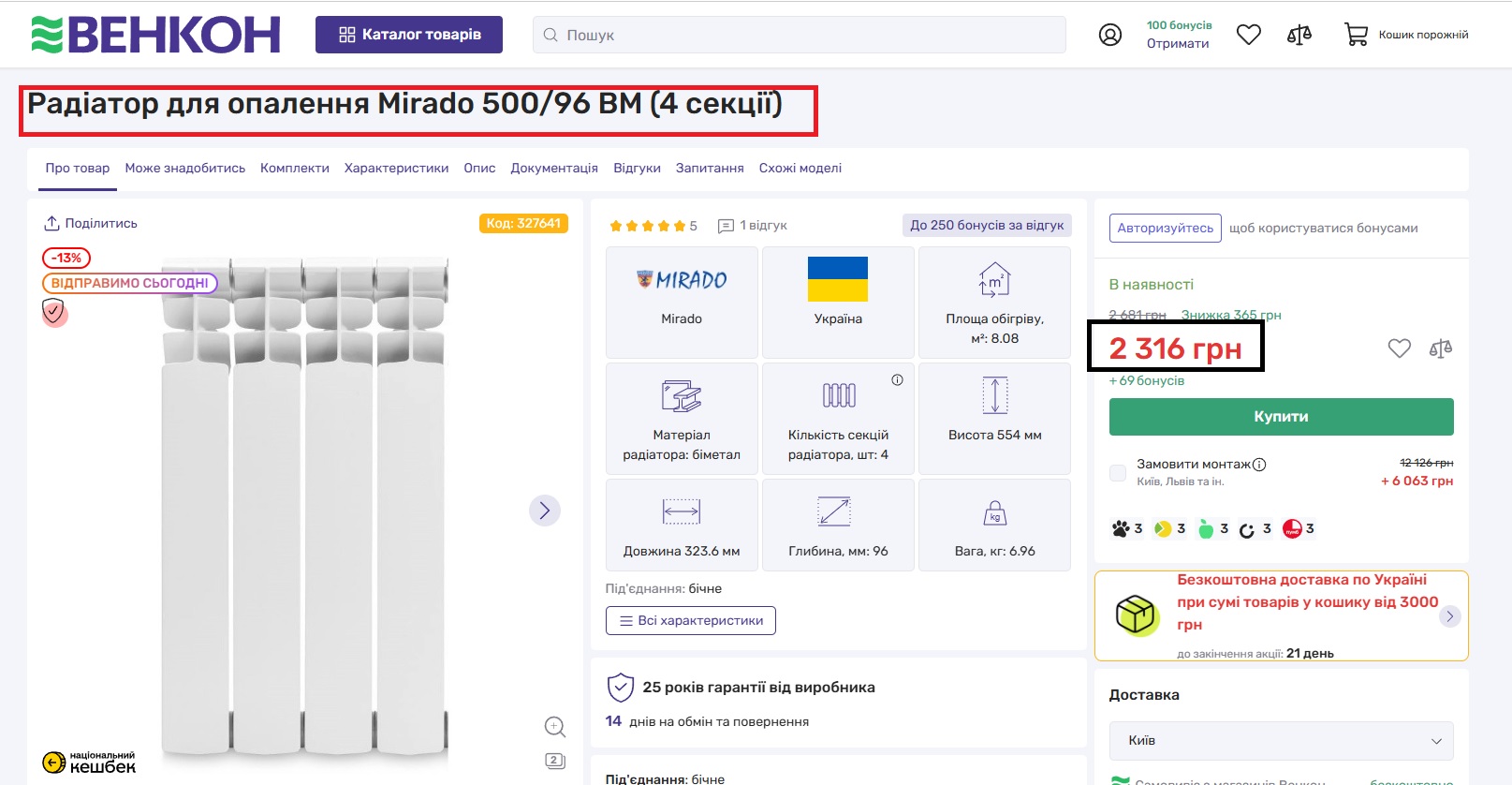The height and width of the screenshot is (785, 1512).
Task: Click the + 69 бонусів text
Action: point(1147,380)
